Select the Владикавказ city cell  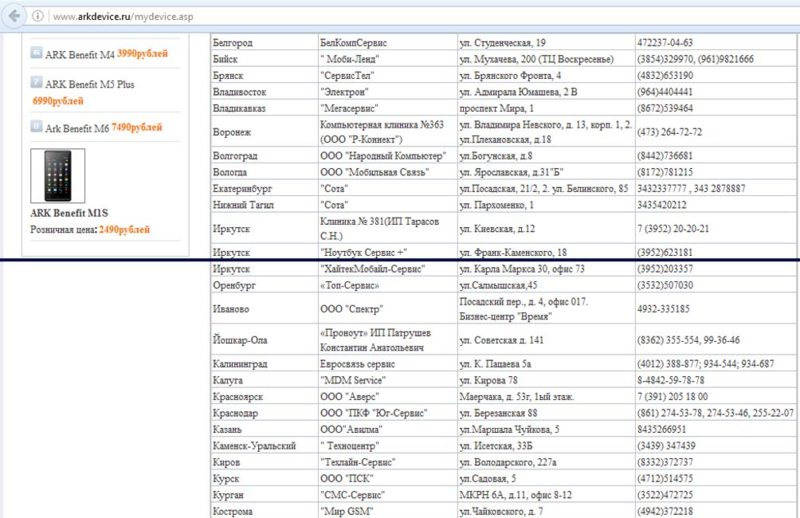tap(264, 108)
